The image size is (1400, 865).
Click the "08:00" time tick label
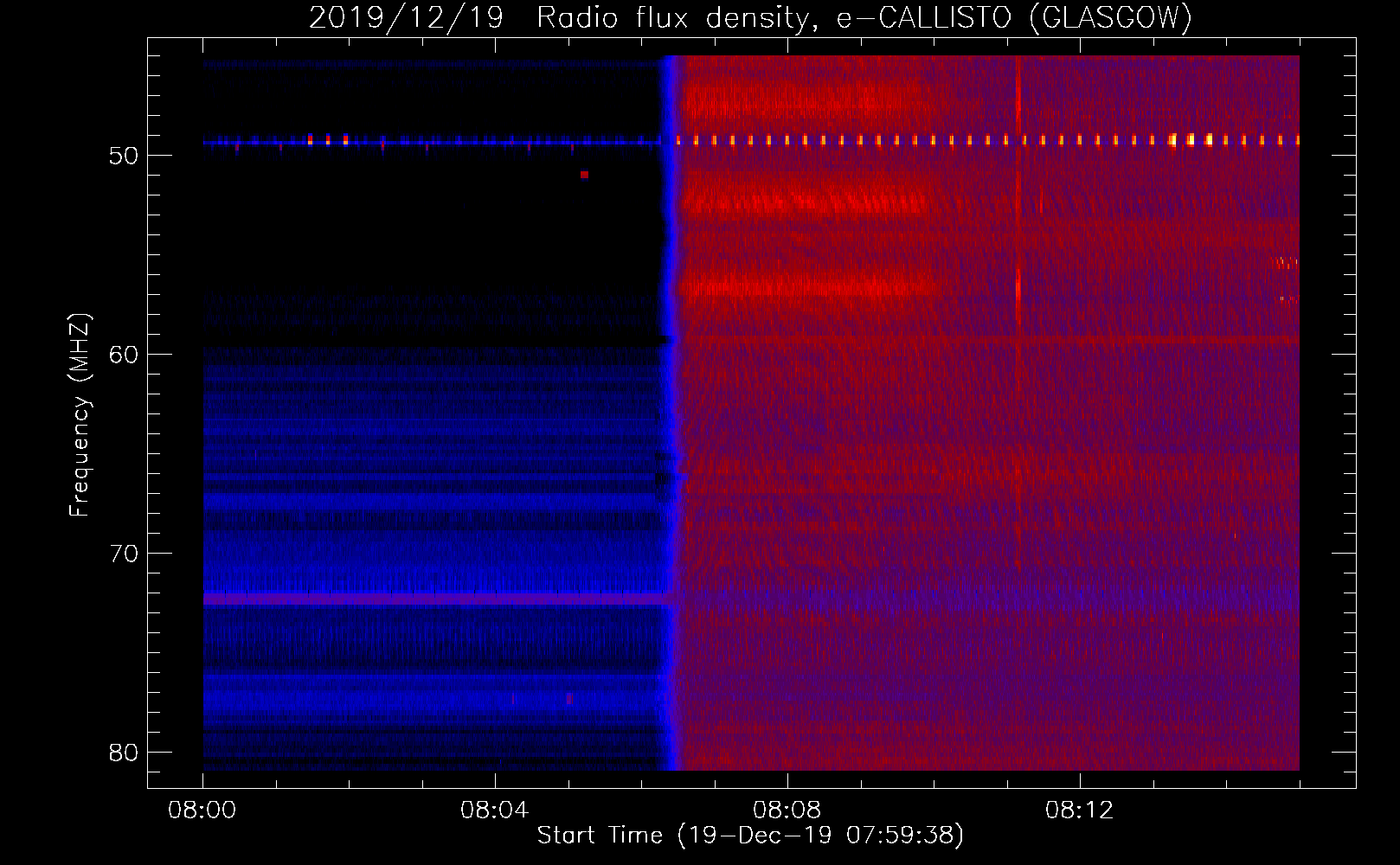(202, 811)
